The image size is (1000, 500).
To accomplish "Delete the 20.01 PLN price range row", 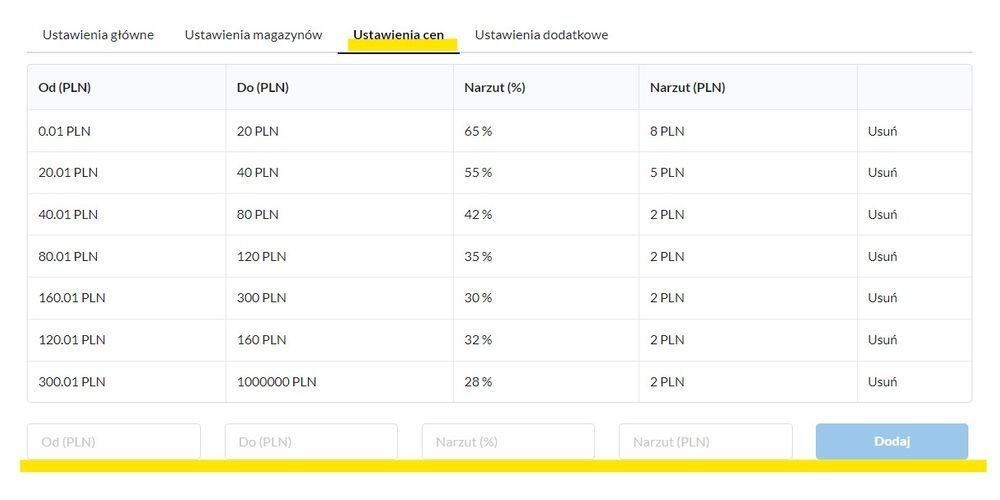I will 882,173.
